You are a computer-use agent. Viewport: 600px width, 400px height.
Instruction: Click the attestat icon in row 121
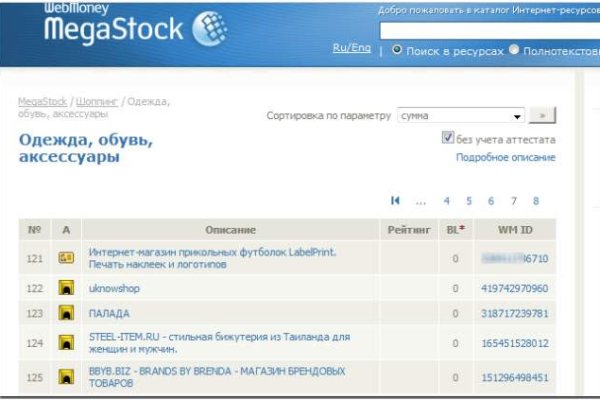(67, 258)
